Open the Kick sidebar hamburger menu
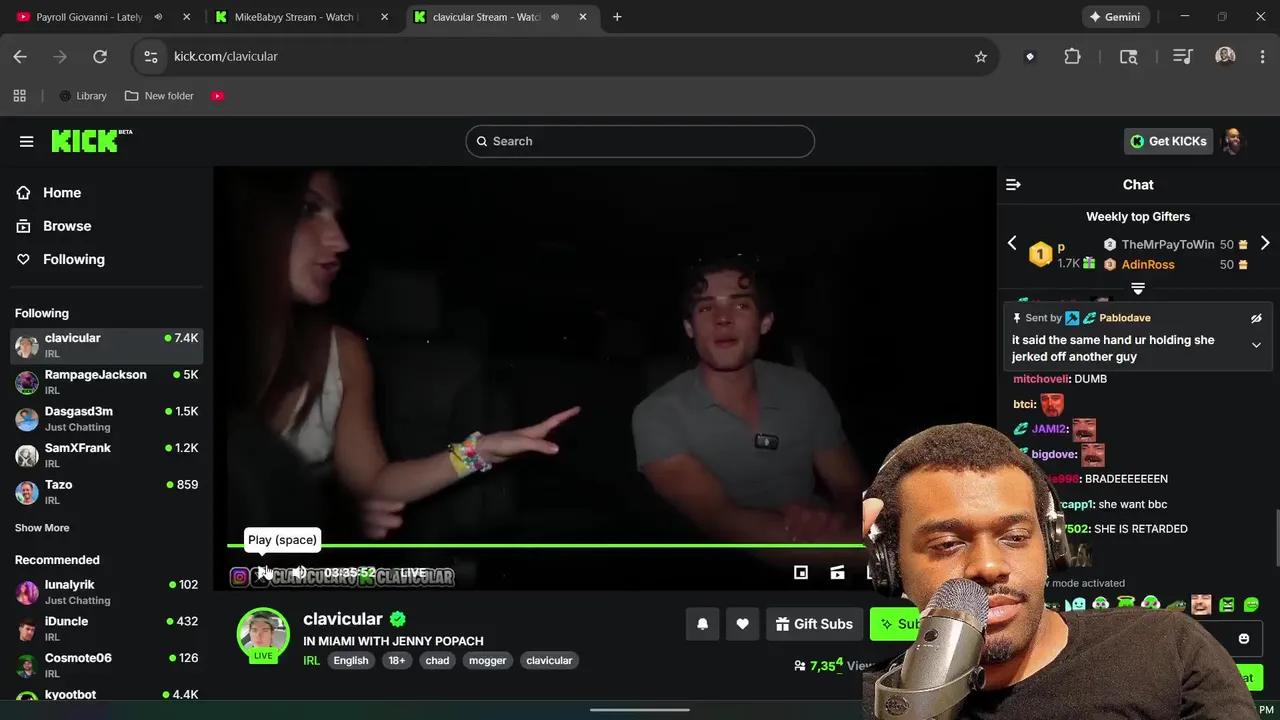 [x=27, y=141]
